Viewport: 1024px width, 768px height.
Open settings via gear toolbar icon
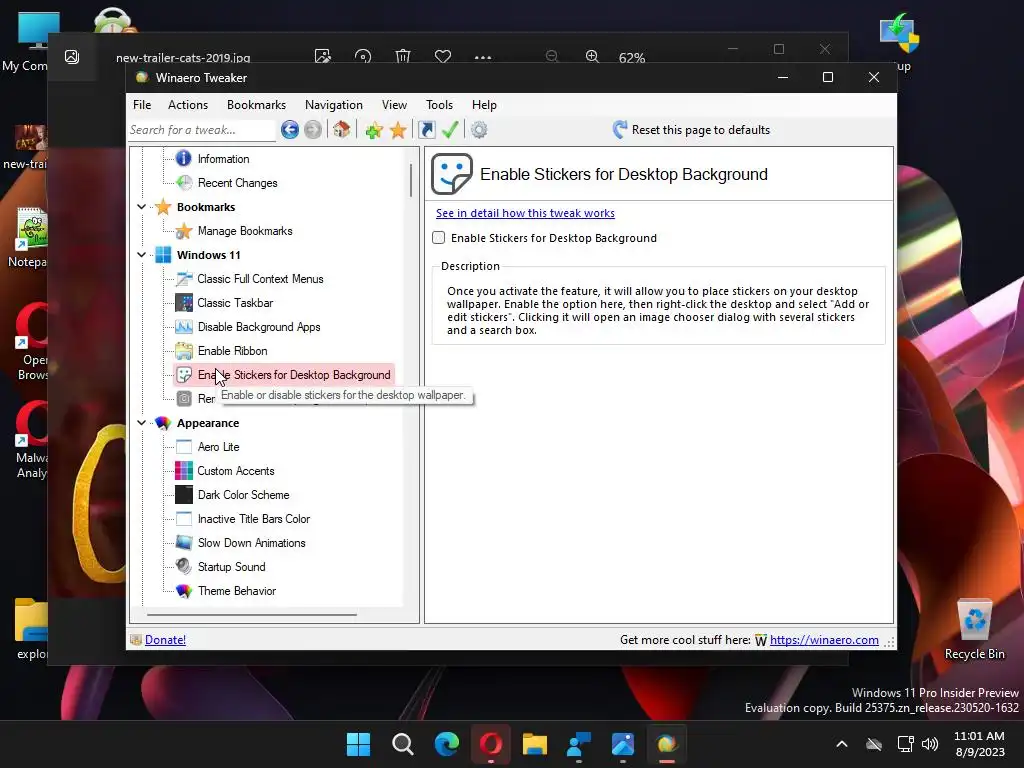click(479, 130)
